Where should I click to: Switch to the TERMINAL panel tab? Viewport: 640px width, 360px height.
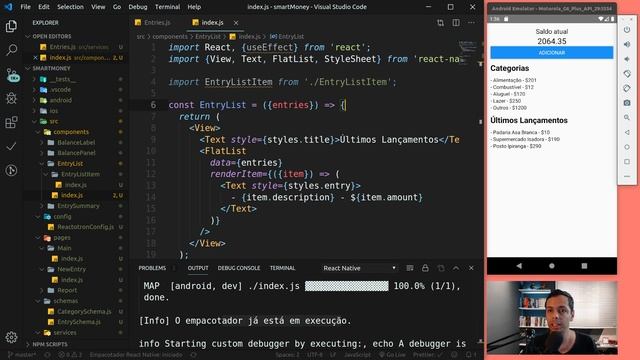[x=282, y=268]
